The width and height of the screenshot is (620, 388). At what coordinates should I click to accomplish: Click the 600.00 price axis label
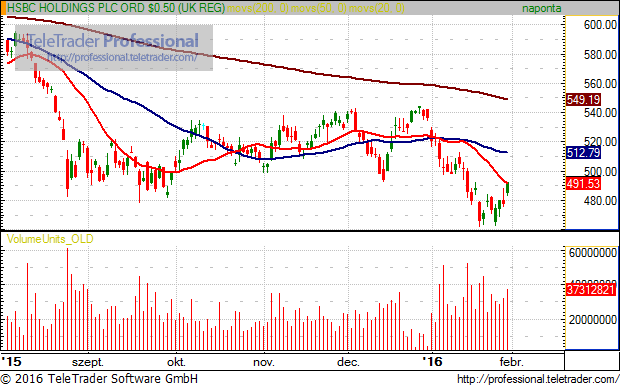[x=600, y=25]
